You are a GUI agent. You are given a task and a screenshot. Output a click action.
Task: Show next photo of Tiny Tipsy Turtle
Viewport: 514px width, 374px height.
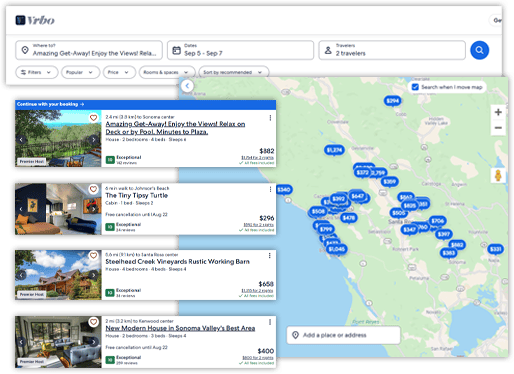pyautogui.click(x=94, y=209)
